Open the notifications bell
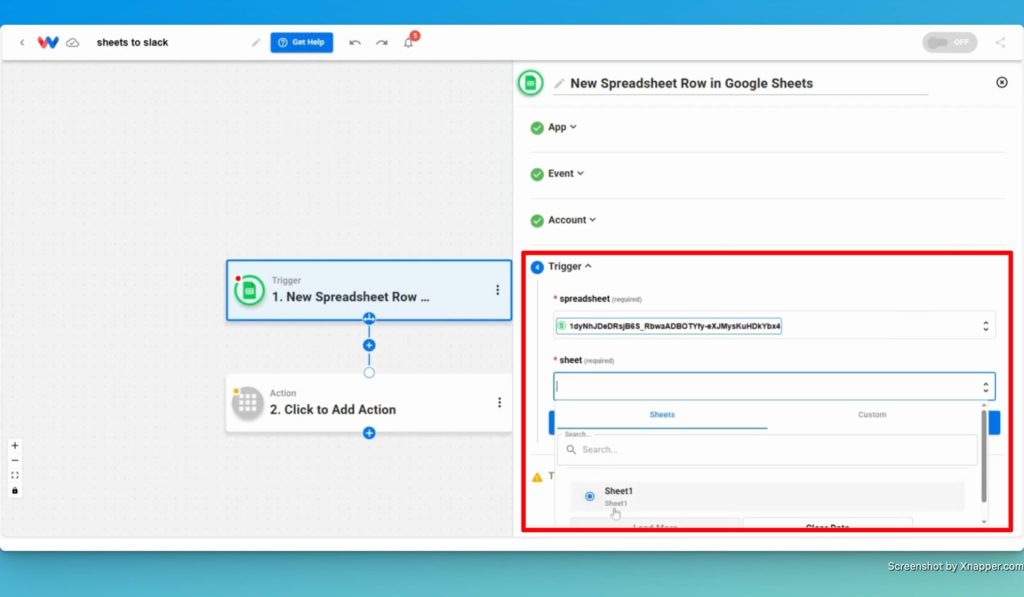The width and height of the screenshot is (1024, 597). [x=408, y=42]
